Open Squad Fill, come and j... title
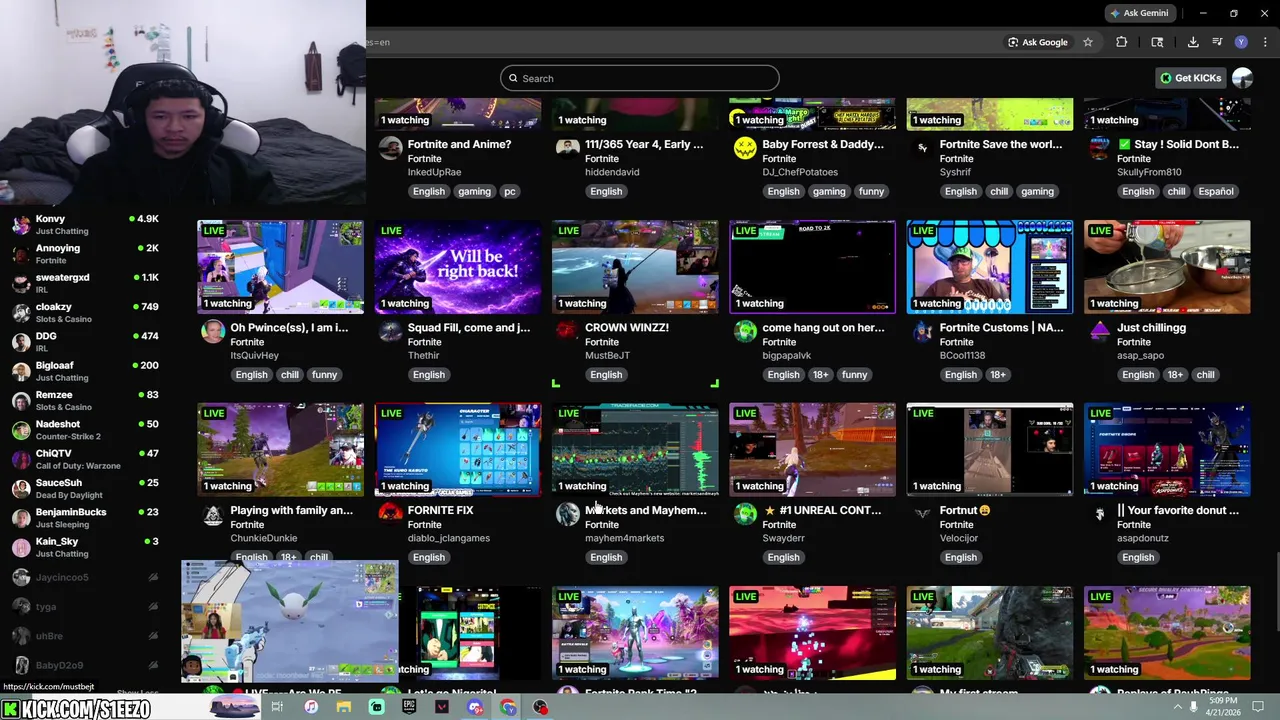 pos(469,327)
